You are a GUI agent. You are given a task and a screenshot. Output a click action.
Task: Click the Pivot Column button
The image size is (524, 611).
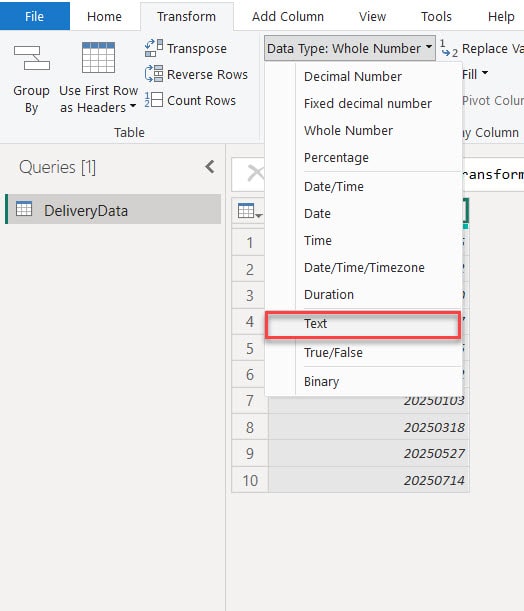pos(493,101)
